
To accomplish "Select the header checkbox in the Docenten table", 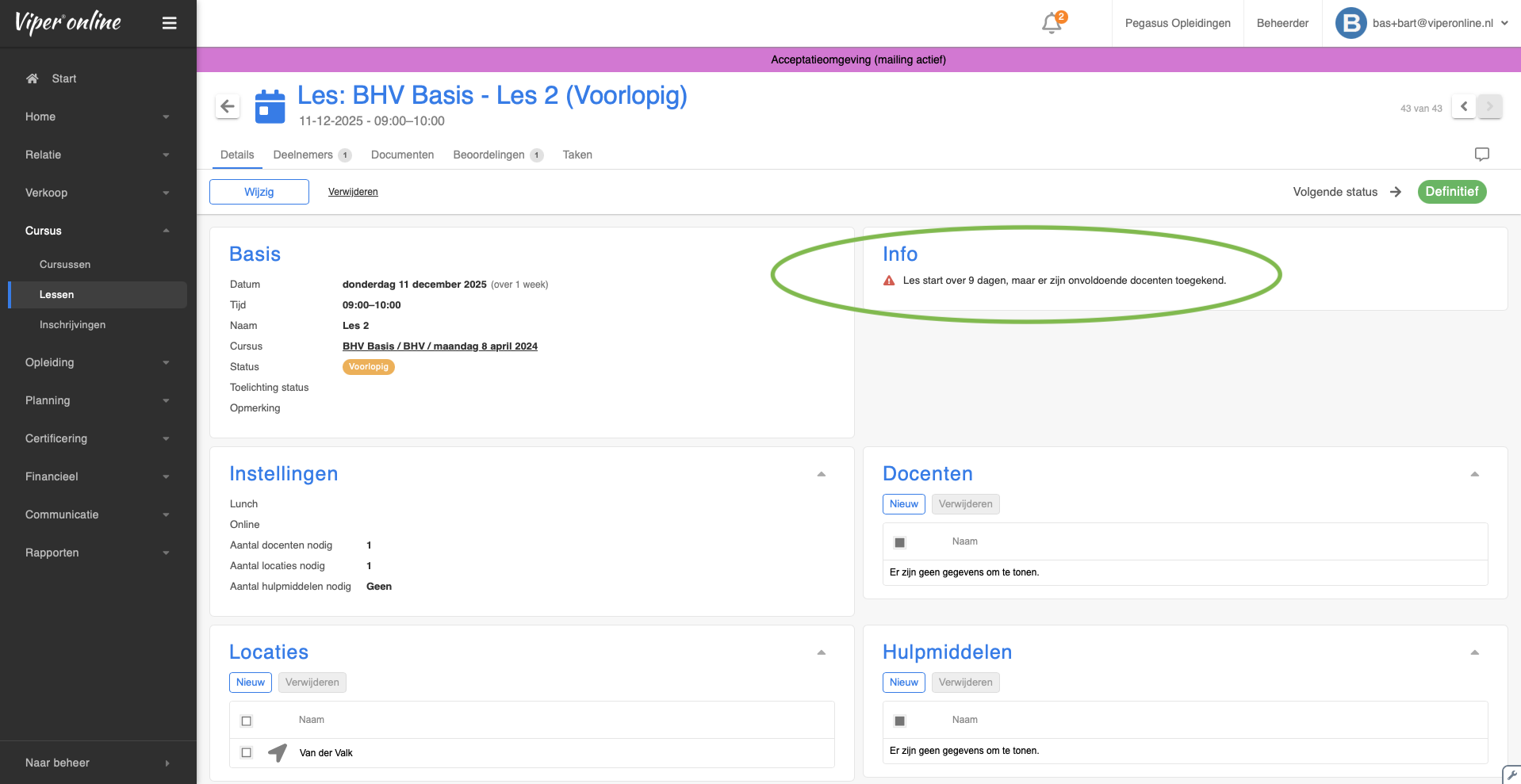I will (x=900, y=541).
